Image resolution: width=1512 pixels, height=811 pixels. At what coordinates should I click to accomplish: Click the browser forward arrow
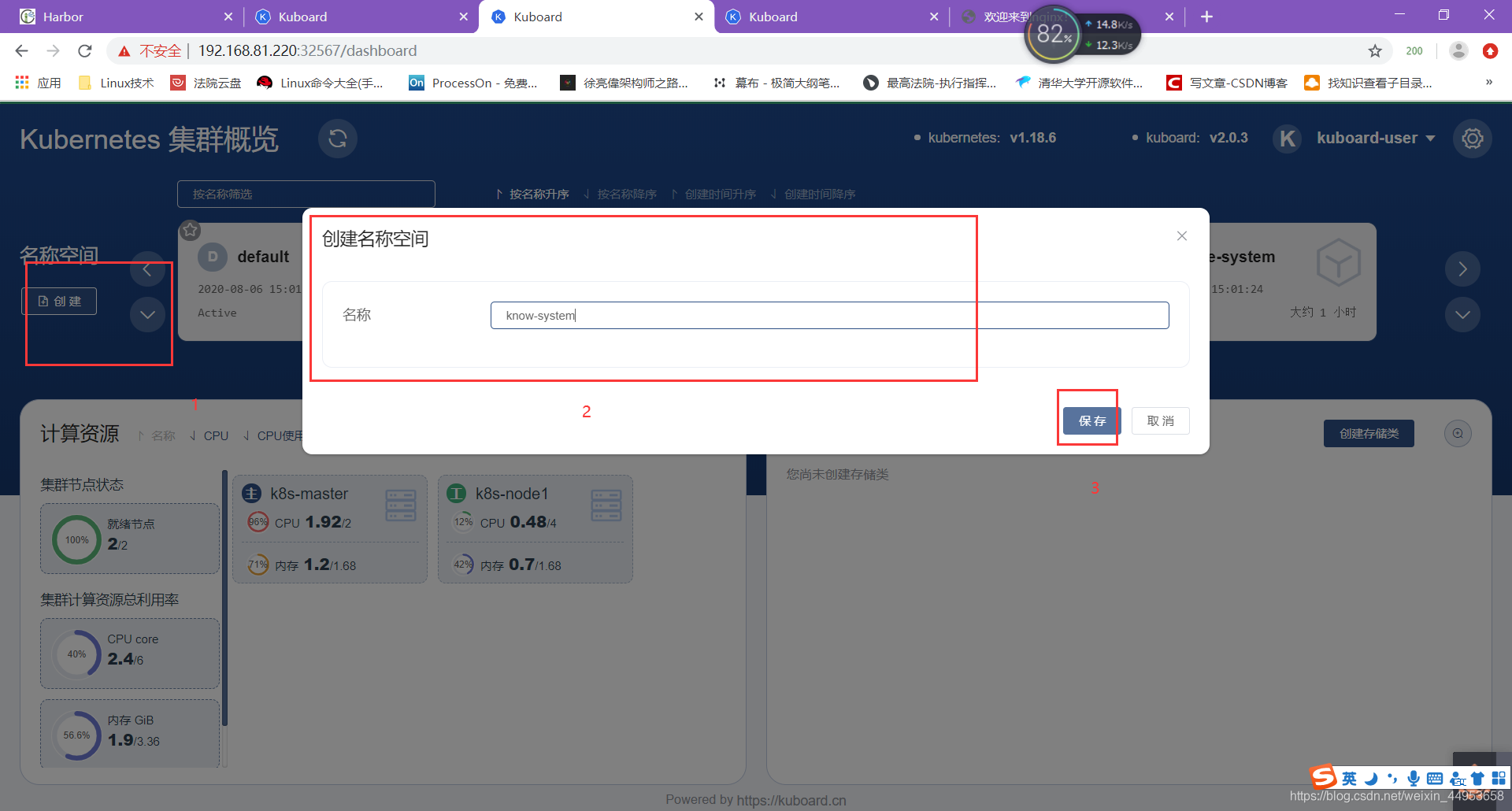(53, 51)
